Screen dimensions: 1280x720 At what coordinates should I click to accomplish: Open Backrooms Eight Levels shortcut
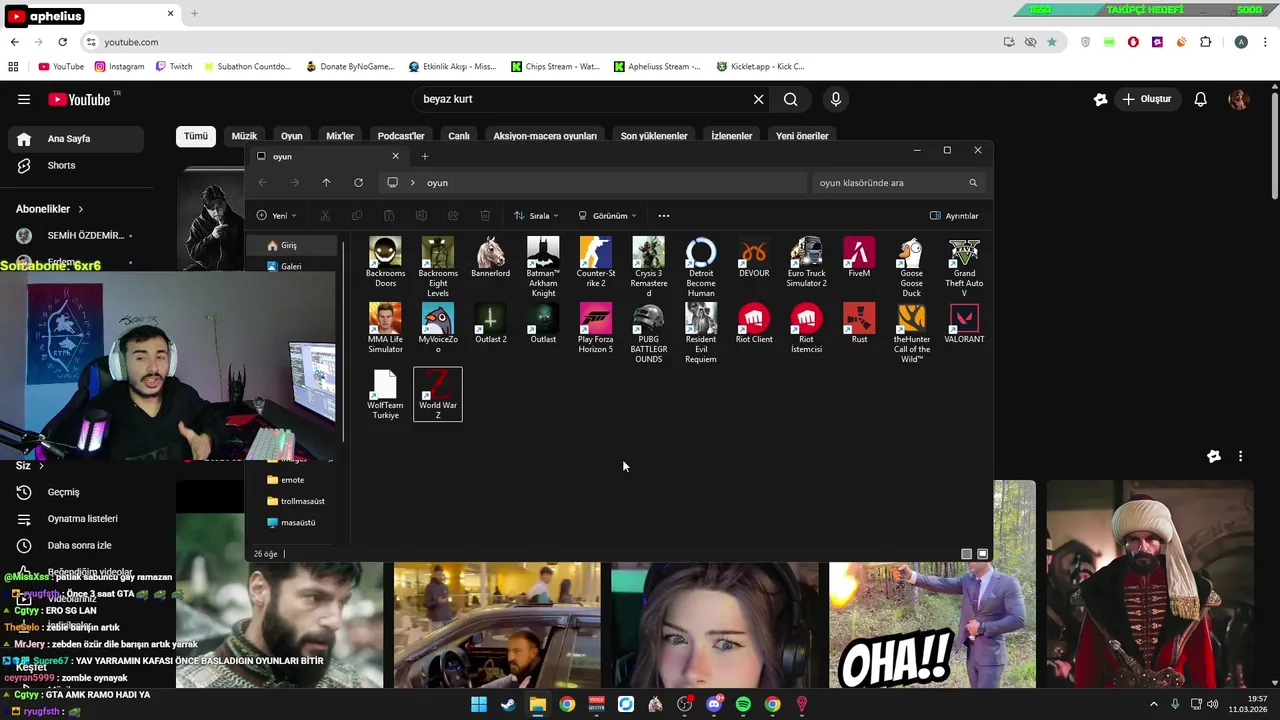click(x=438, y=268)
